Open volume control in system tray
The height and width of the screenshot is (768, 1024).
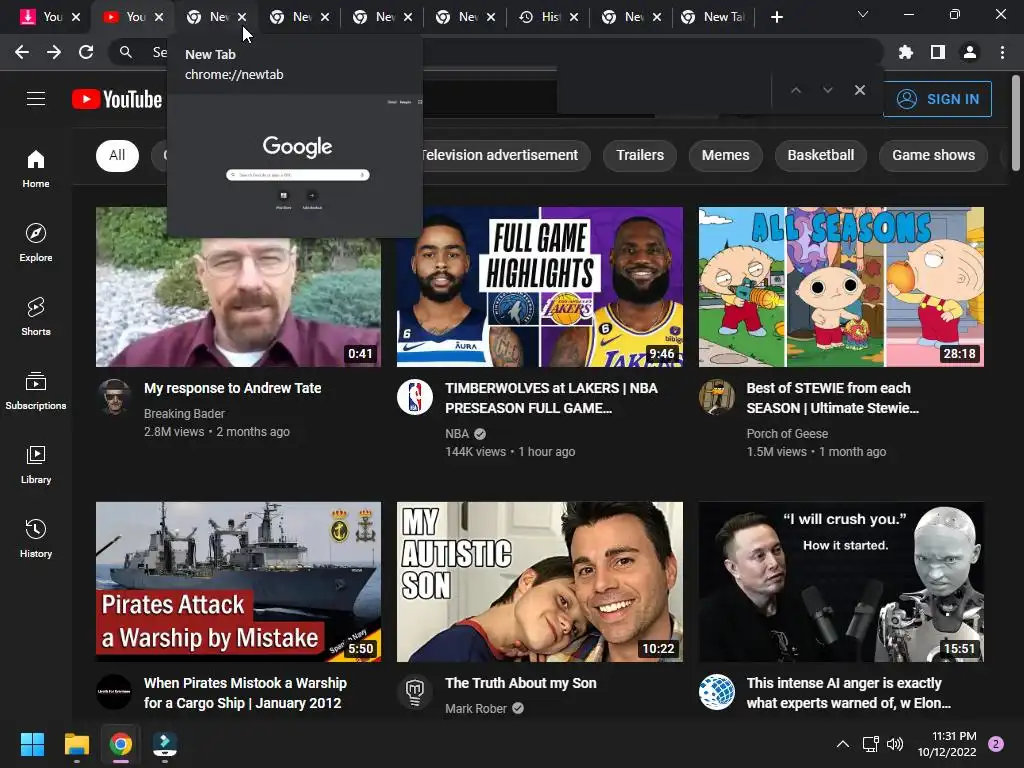pyautogui.click(x=895, y=744)
